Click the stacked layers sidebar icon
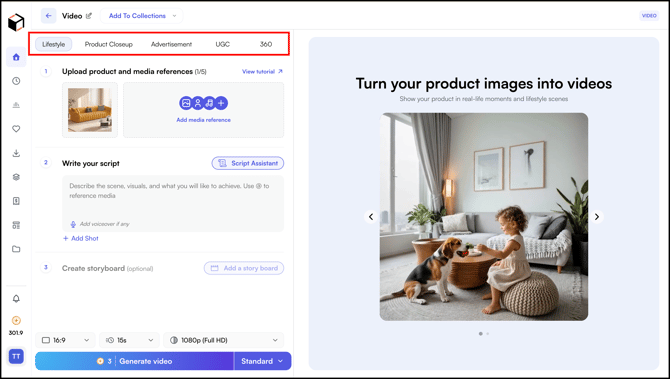The image size is (670, 379). point(16,177)
